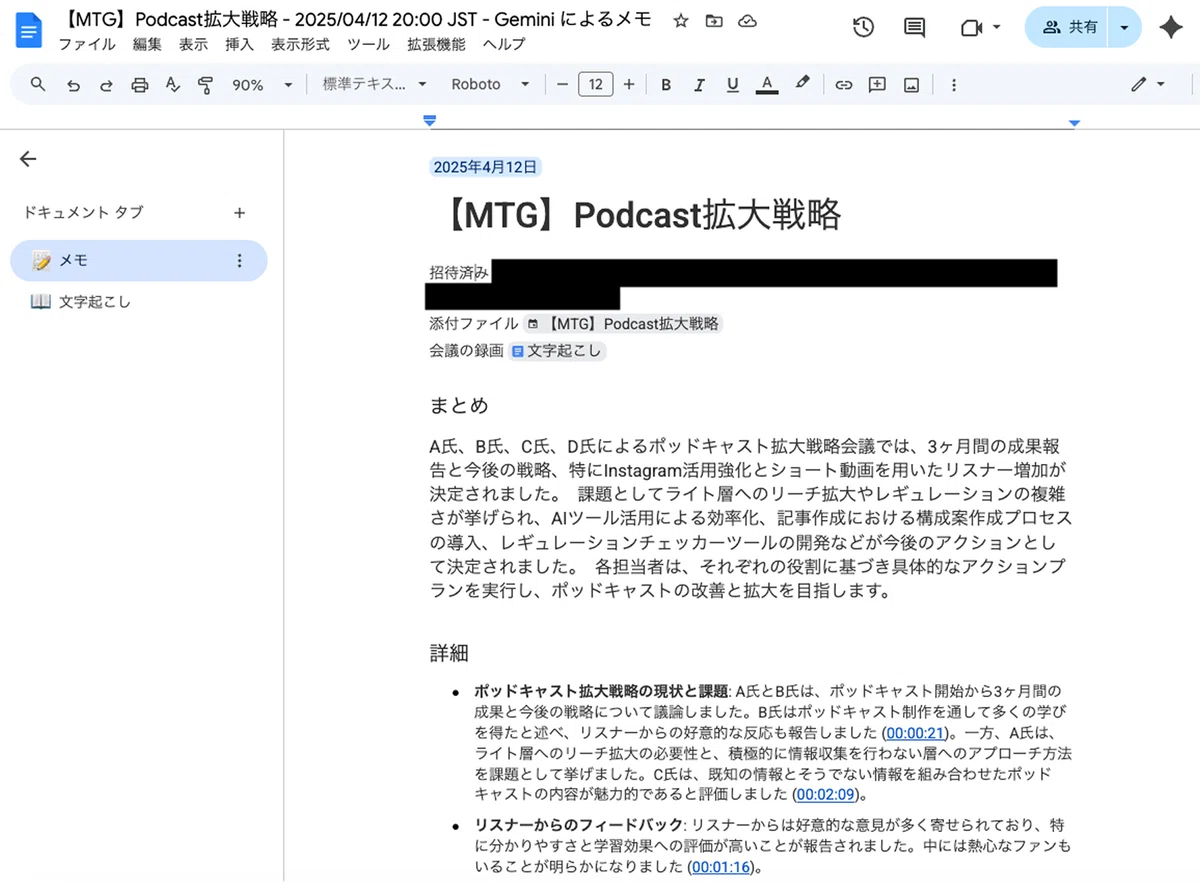The image size is (1200, 882).
Task: Click the まとめ heading
Action: pos(459,405)
